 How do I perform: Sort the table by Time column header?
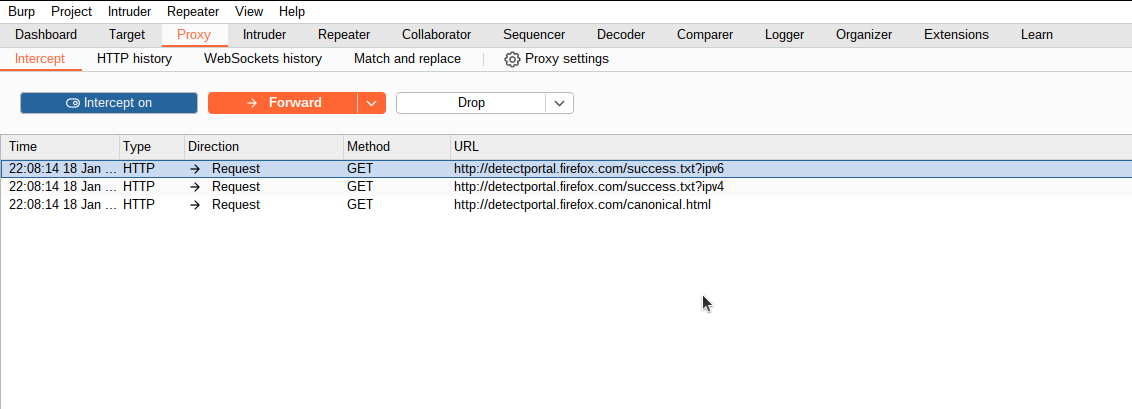61,146
